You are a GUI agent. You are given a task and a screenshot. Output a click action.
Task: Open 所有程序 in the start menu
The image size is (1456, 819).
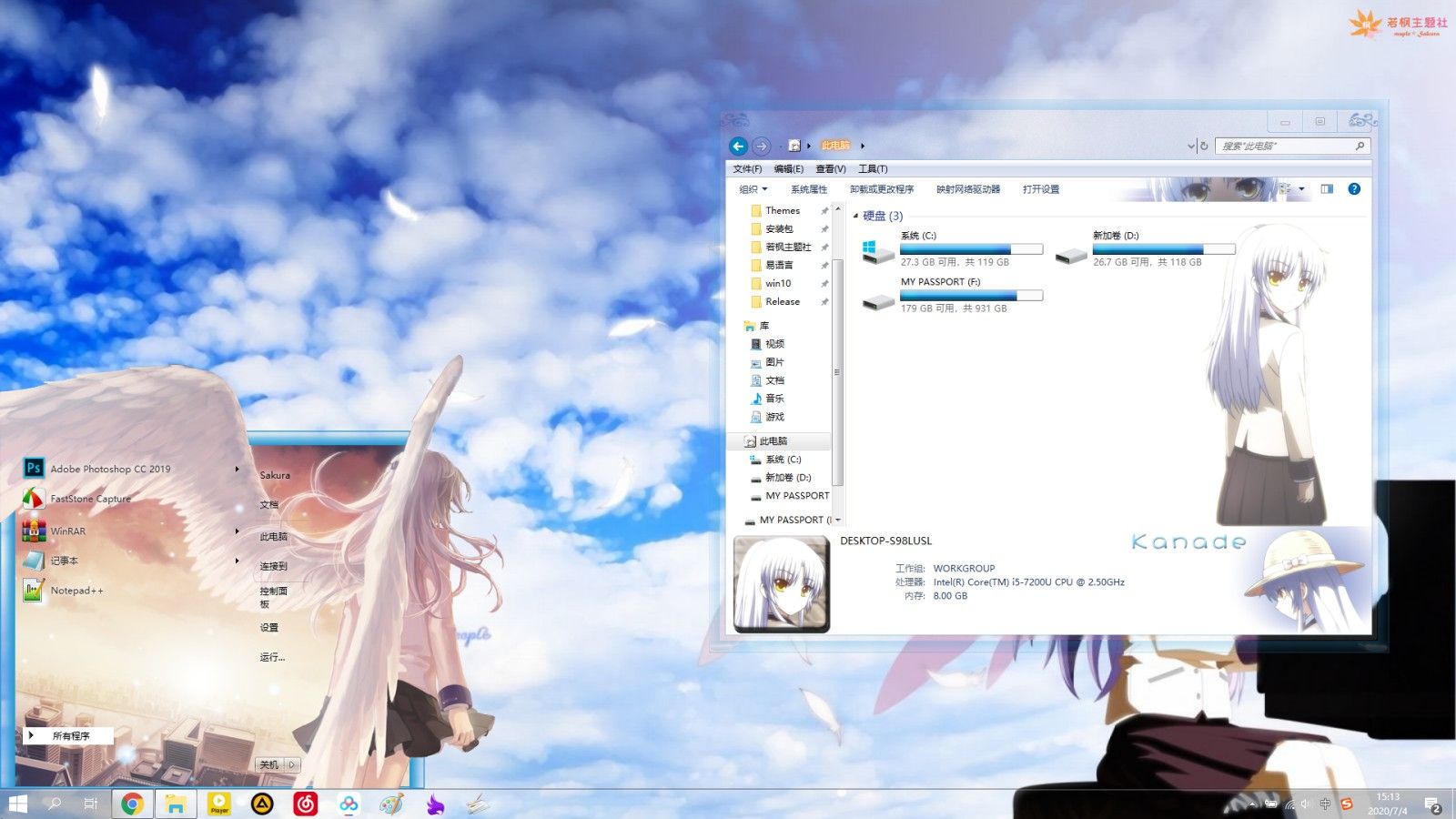point(69,735)
